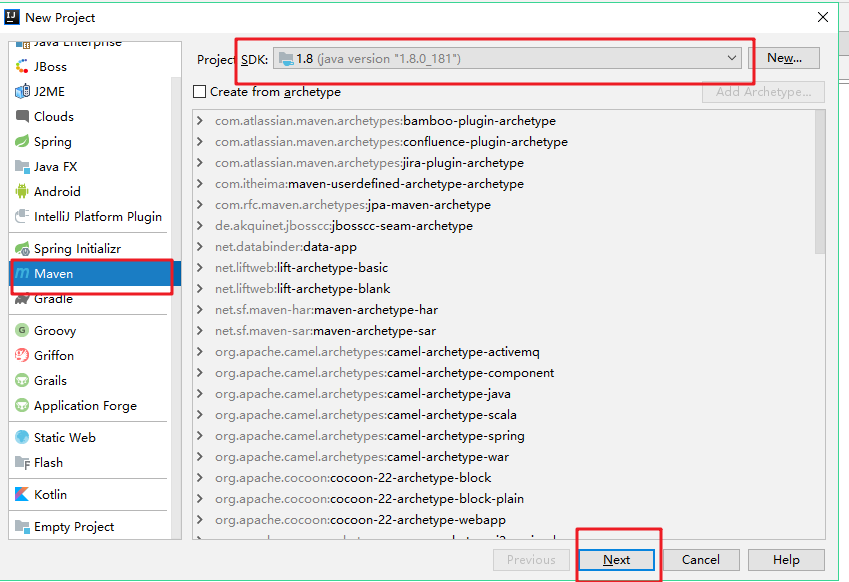Click the New... SDK button
This screenshot has height=582, width=849.
click(x=784, y=58)
